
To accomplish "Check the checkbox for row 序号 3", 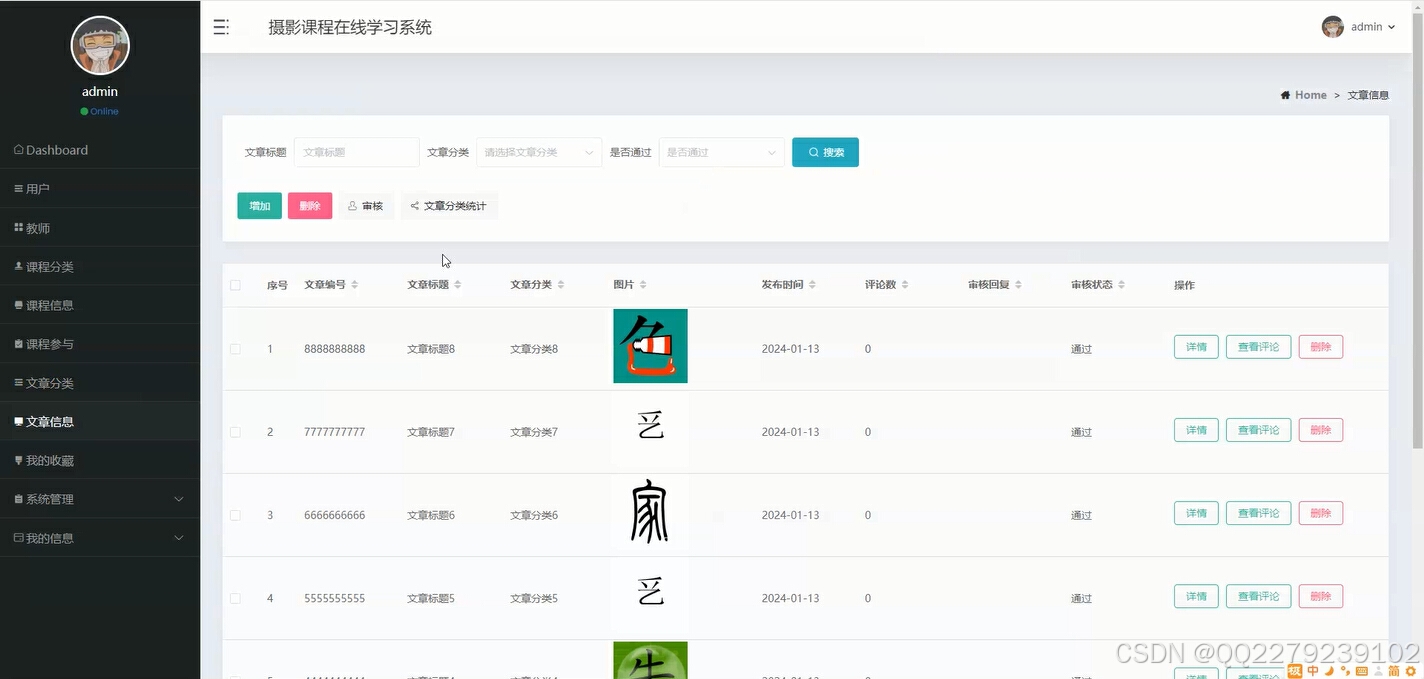I will coord(236,514).
